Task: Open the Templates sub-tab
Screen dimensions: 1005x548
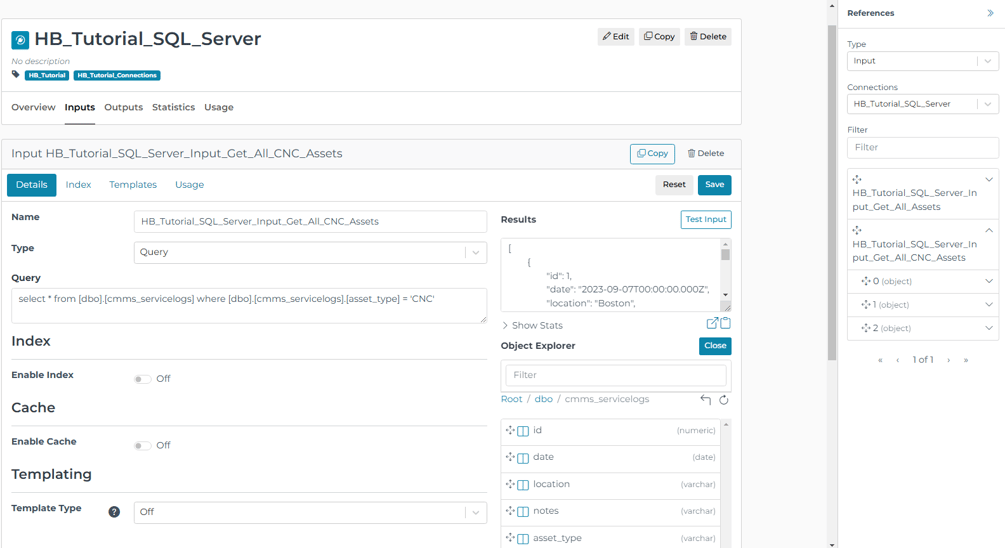Action: click(133, 185)
